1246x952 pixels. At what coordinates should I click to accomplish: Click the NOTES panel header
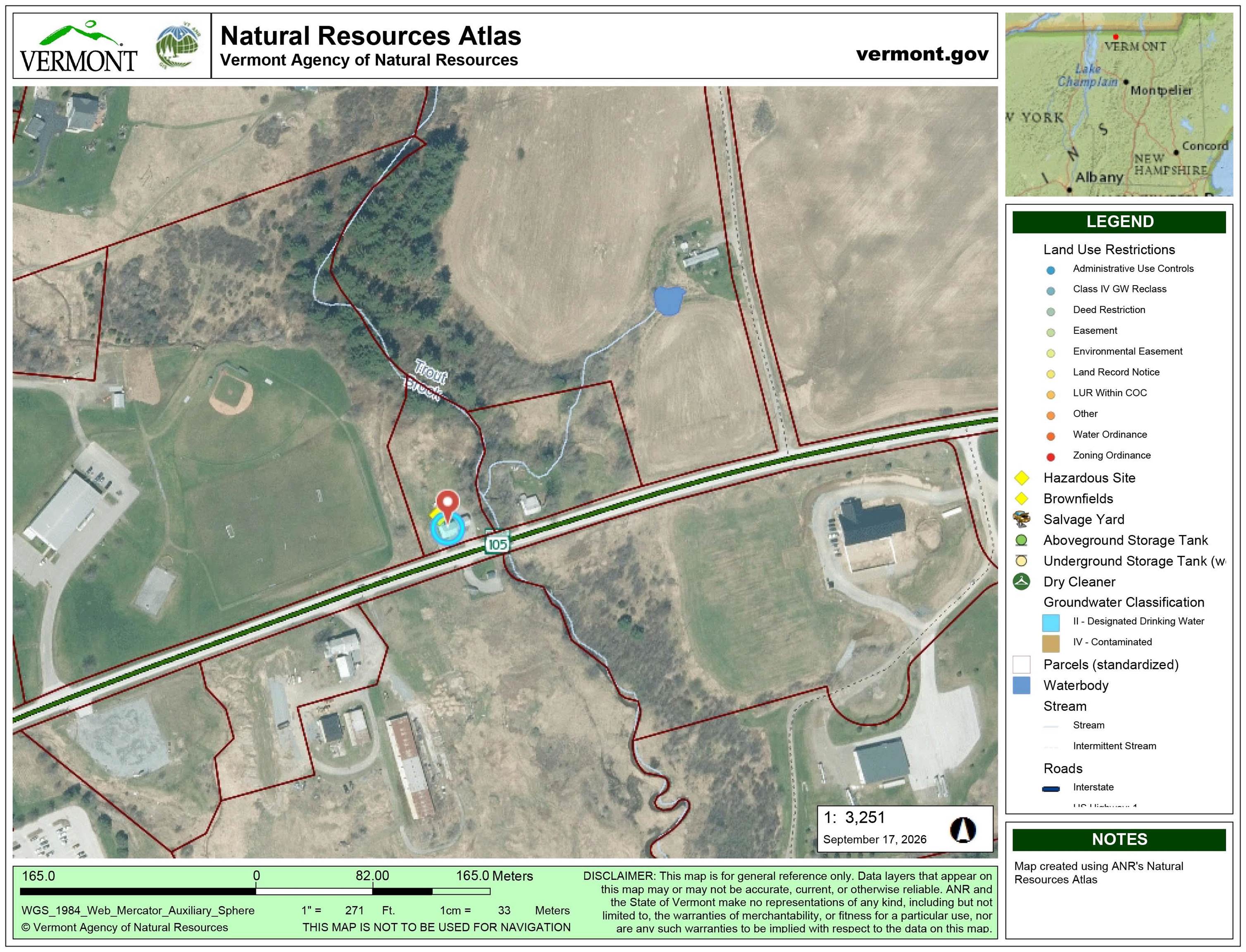pos(1119,839)
